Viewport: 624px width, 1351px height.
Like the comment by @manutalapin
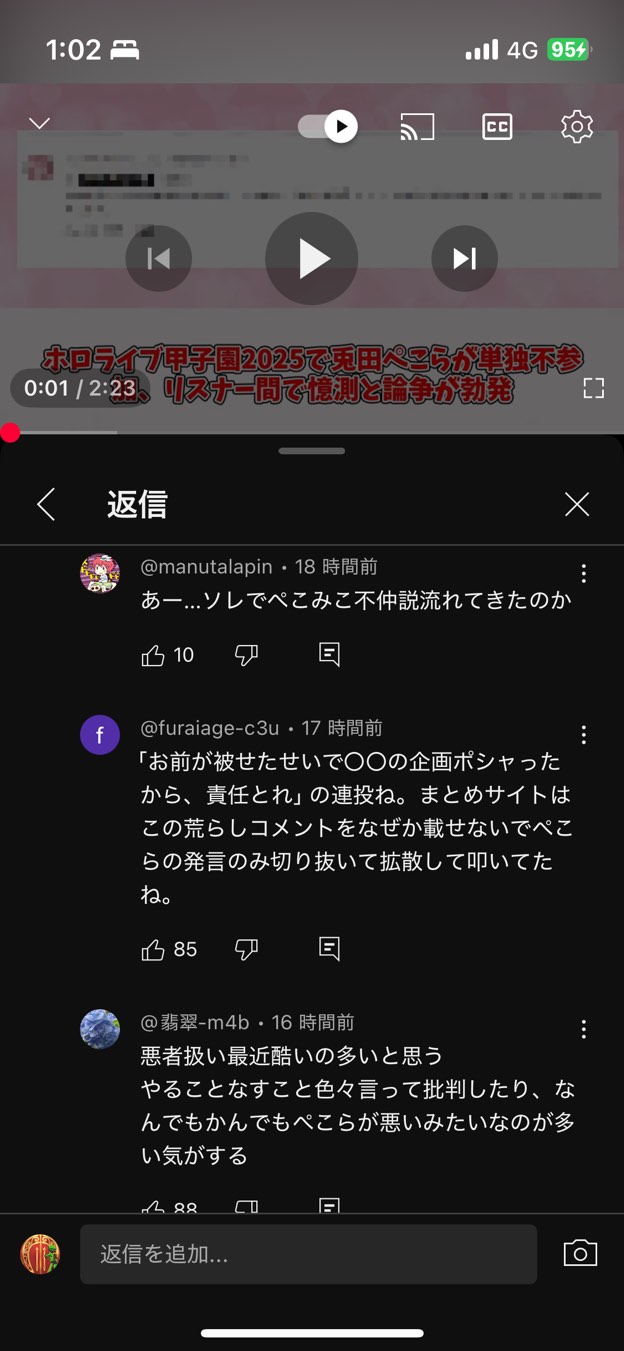[153, 655]
